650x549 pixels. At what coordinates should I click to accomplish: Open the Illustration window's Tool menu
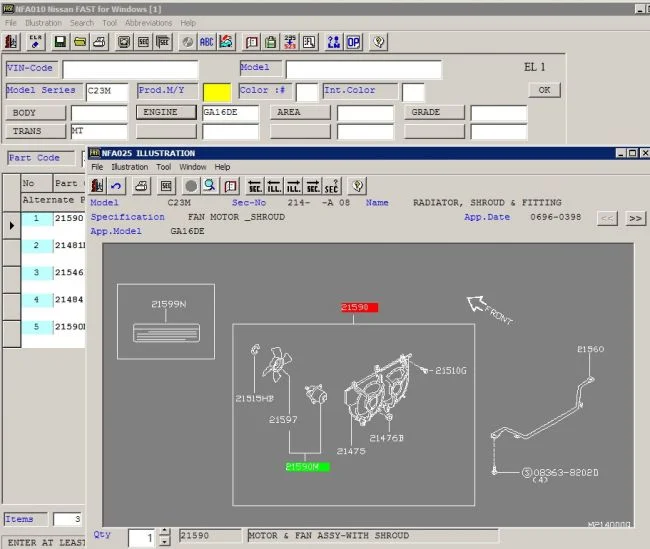pos(163,167)
